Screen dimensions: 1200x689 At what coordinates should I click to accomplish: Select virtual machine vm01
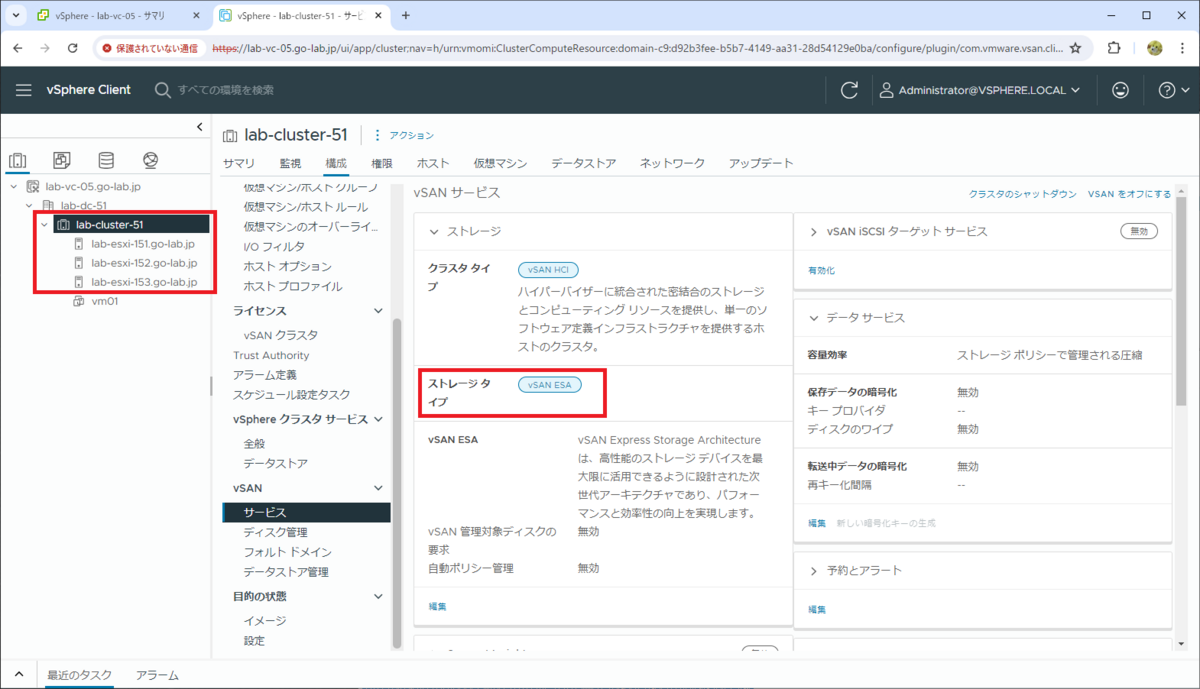(x=104, y=301)
